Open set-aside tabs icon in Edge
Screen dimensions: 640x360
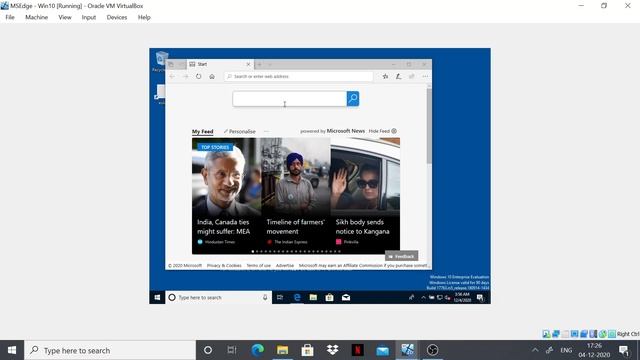click(171, 64)
